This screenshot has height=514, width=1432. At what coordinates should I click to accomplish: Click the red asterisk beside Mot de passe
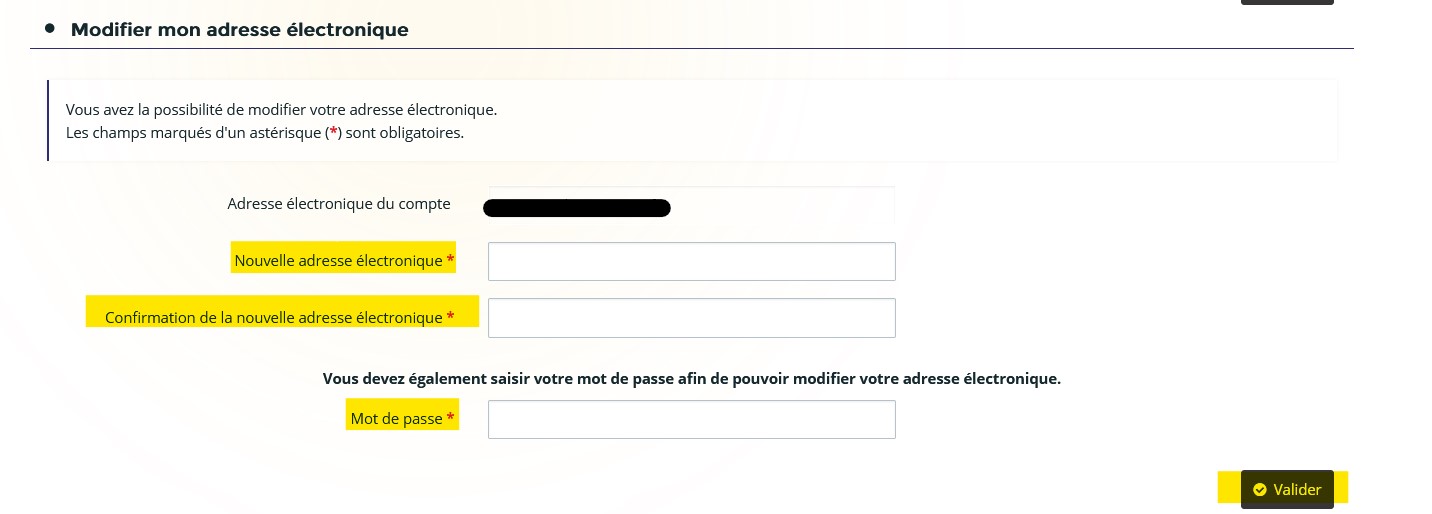[451, 417]
